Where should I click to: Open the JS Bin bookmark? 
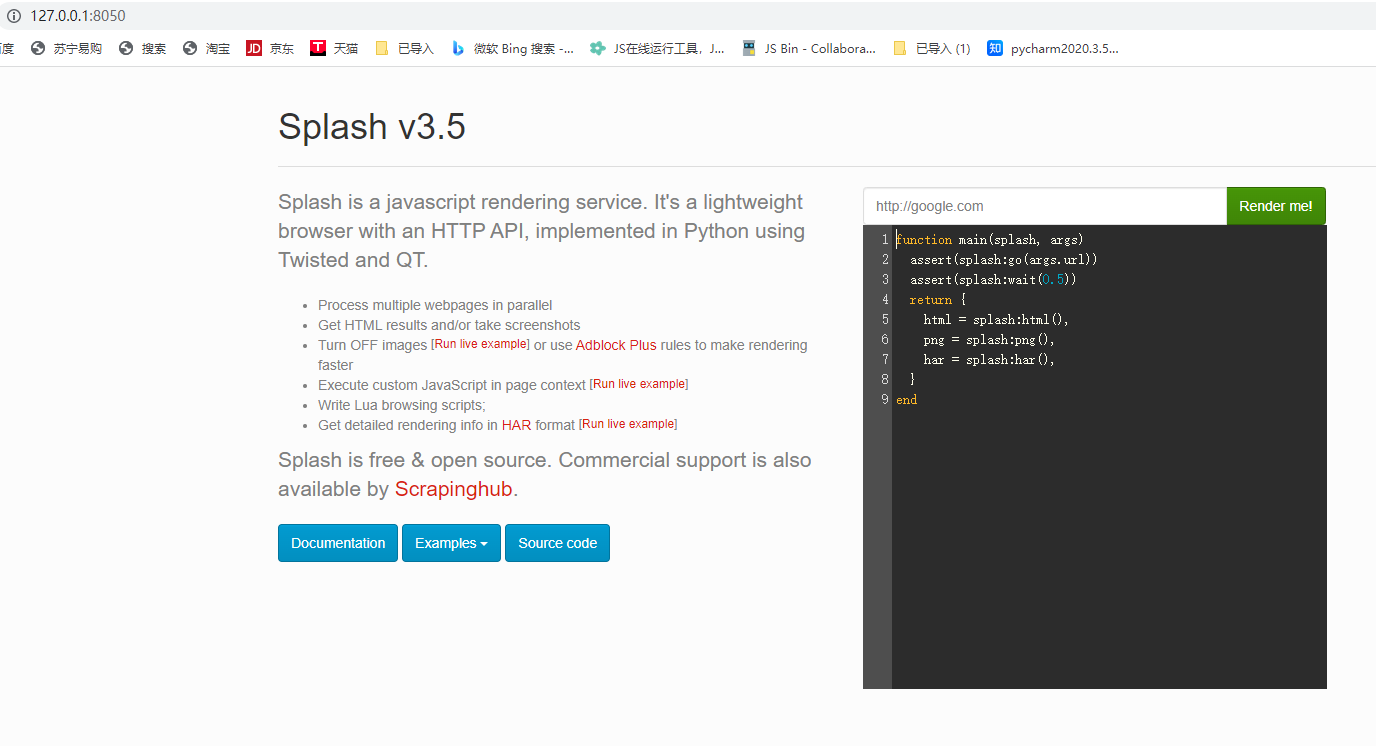point(809,48)
